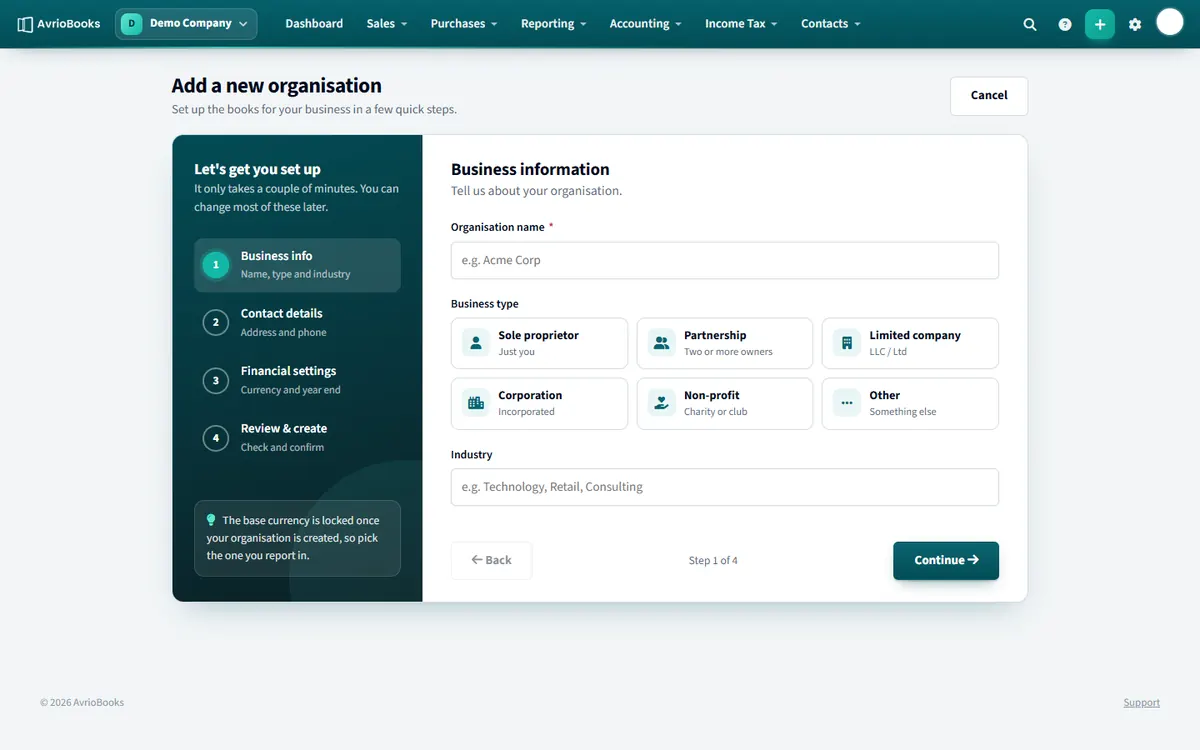Click the lightbulb tip icon
Viewport: 1200px width, 750px height.
[x=211, y=520]
